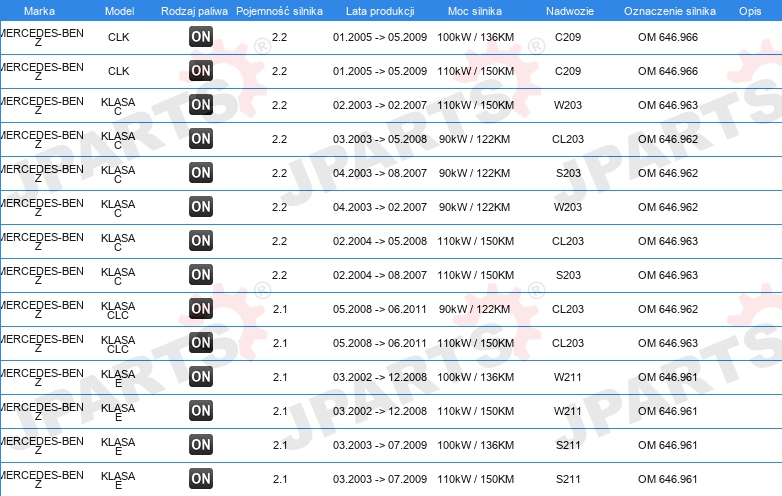Select KLASA E in the W211 100kW row

point(118,378)
